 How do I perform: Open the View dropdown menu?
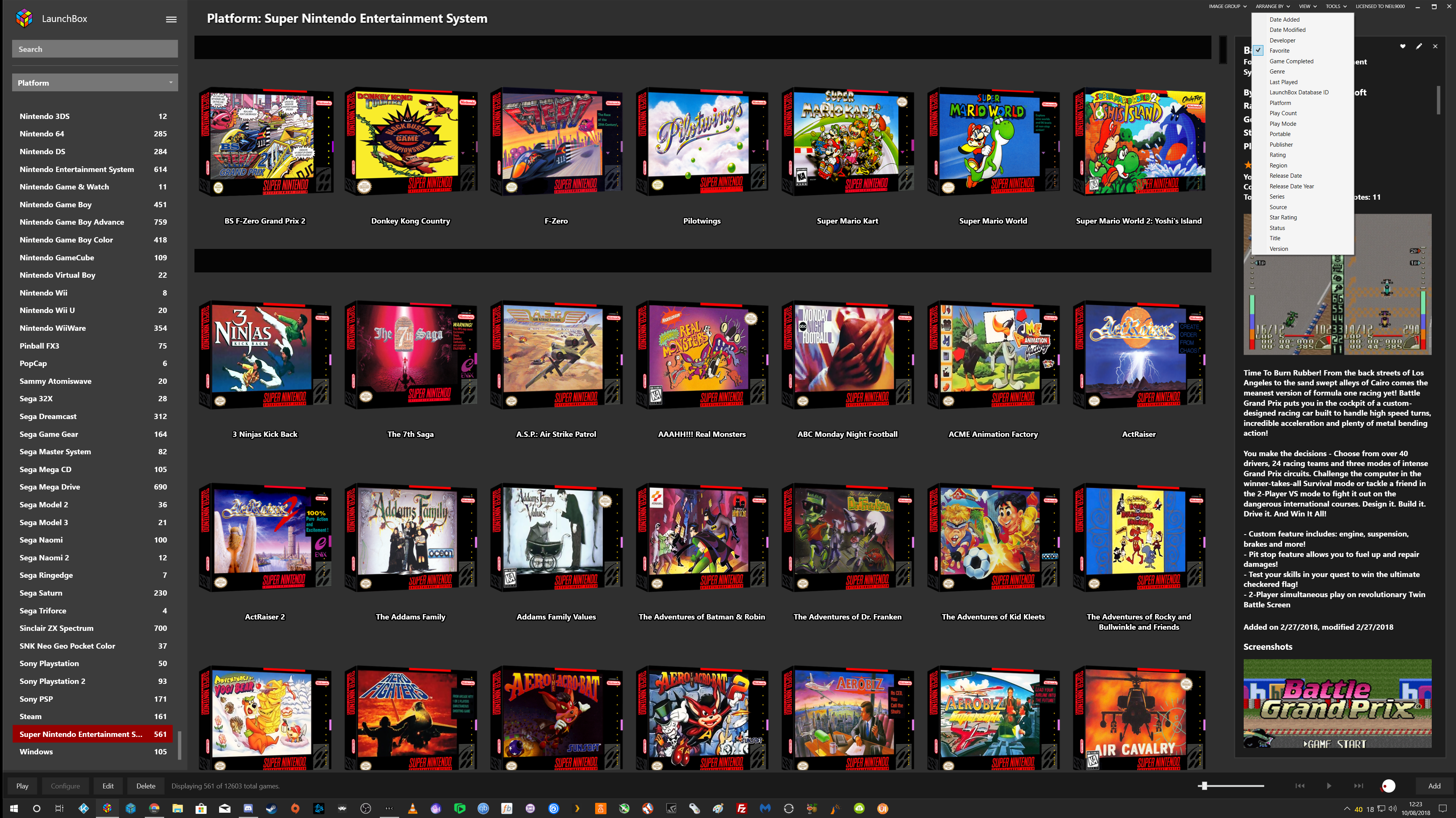click(x=1307, y=6)
